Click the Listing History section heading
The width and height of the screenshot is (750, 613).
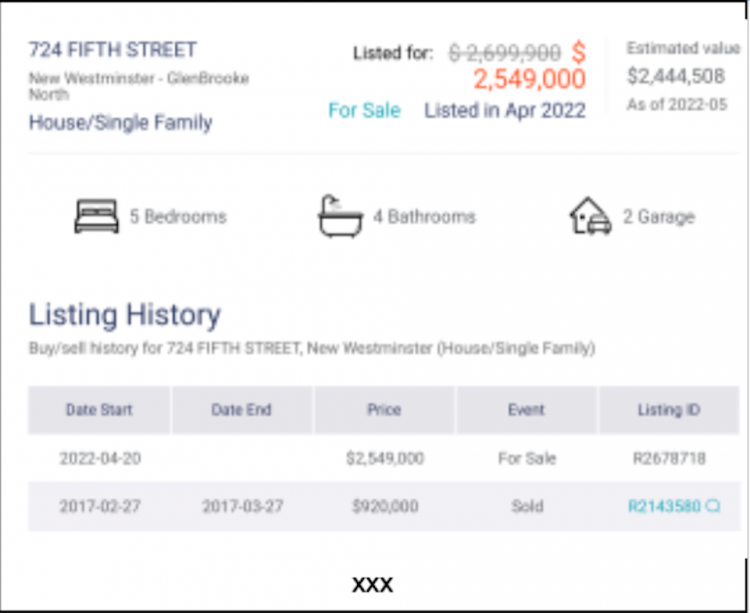point(124,314)
